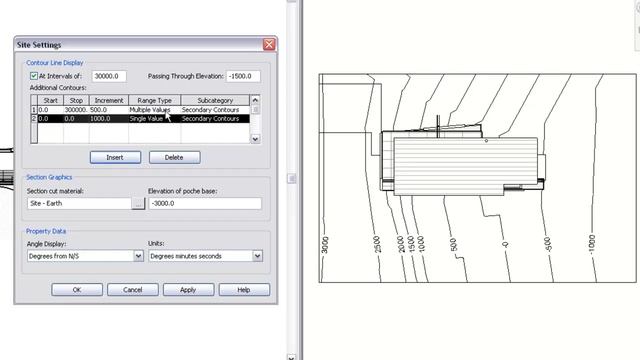This screenshot has width=640, height=360.
Task: Open the material browse ellipsis button
Action: tap(138, 203)
